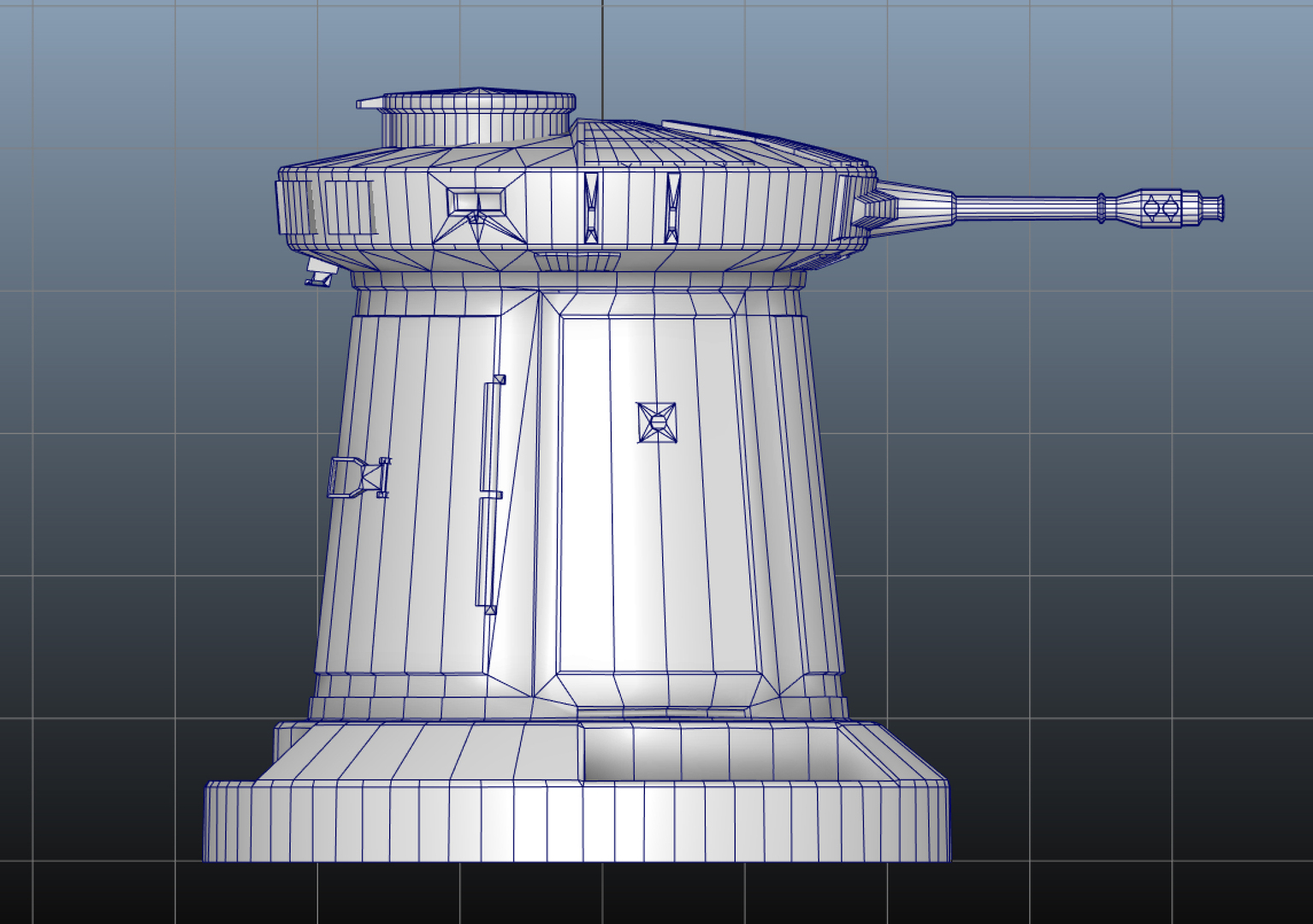Select the long vertical handle bar on the tower
Viewport: 1313px width, 924px height.
pos(491,494)
